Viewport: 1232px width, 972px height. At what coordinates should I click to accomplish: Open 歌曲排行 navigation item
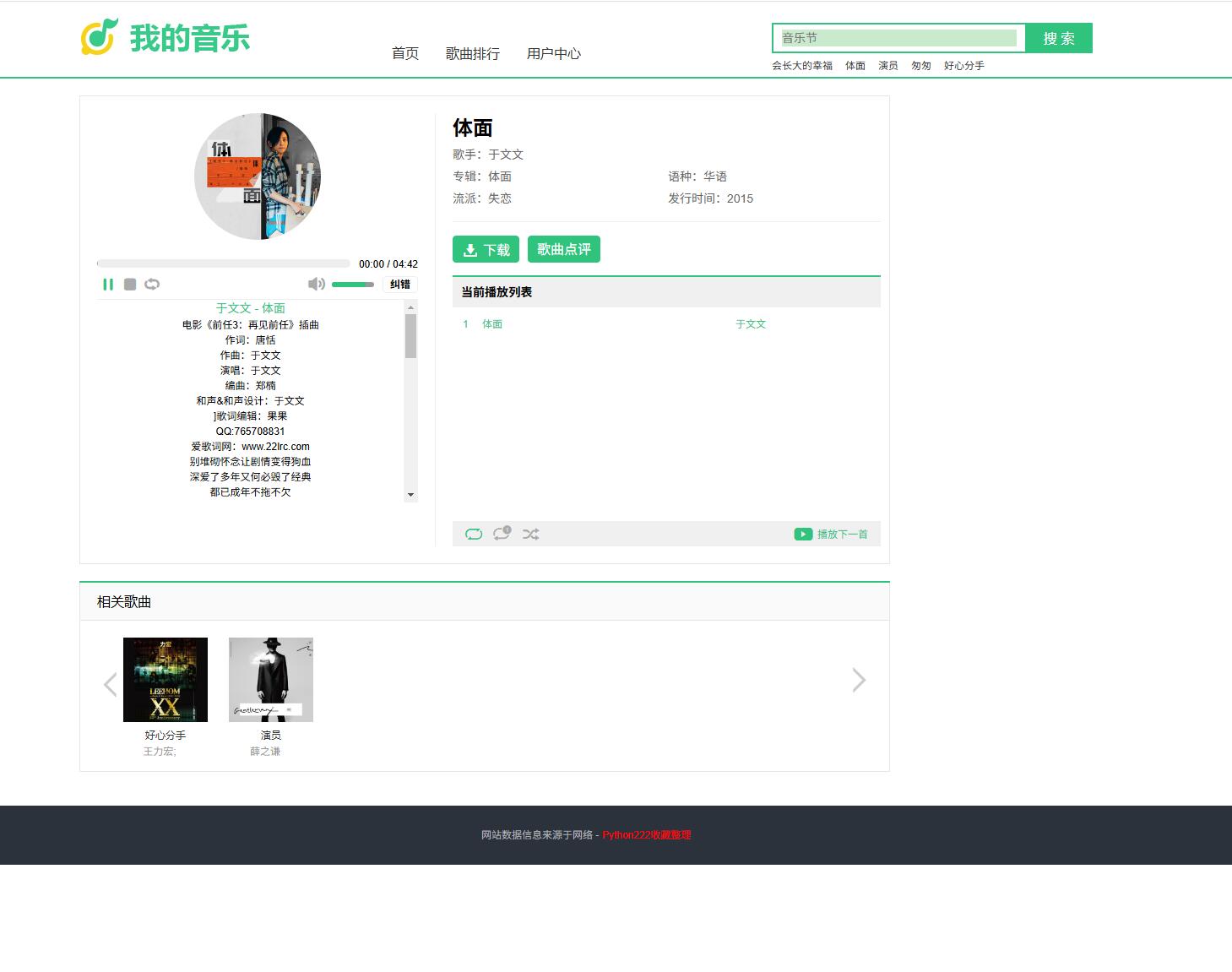473,53
